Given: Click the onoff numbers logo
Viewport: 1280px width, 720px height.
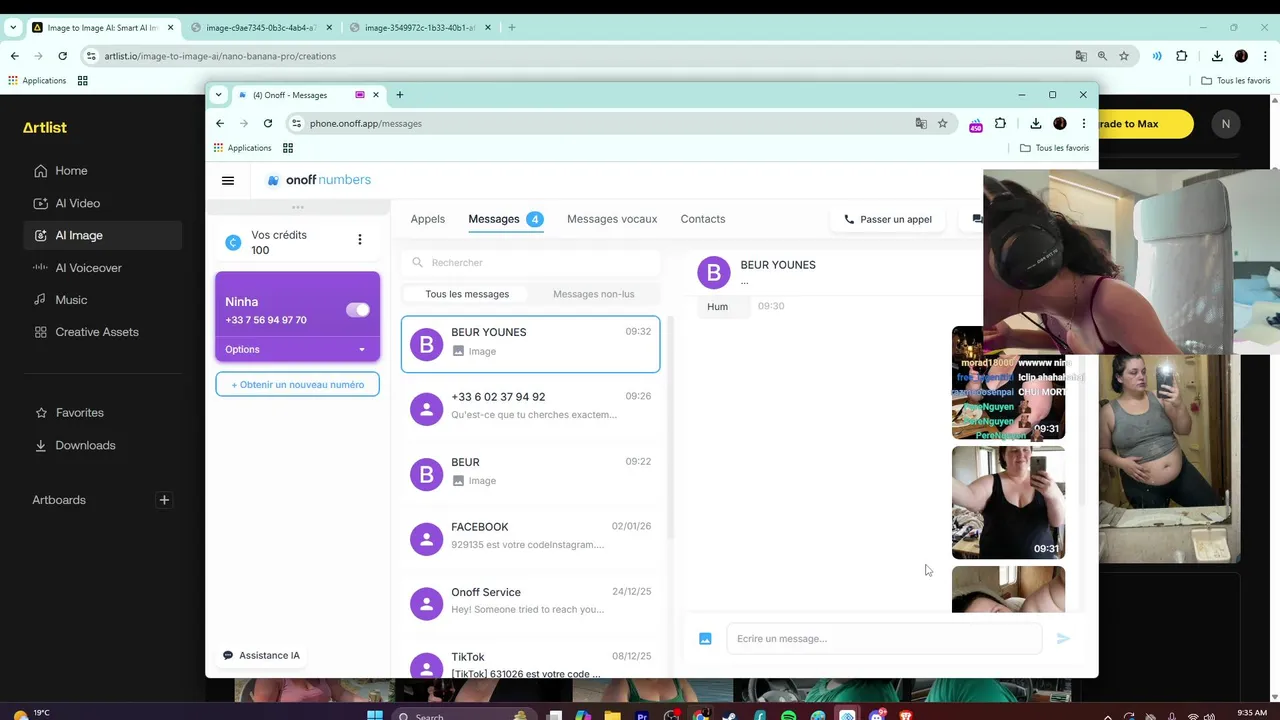Looking at the screenshot, I should [319, 180].
